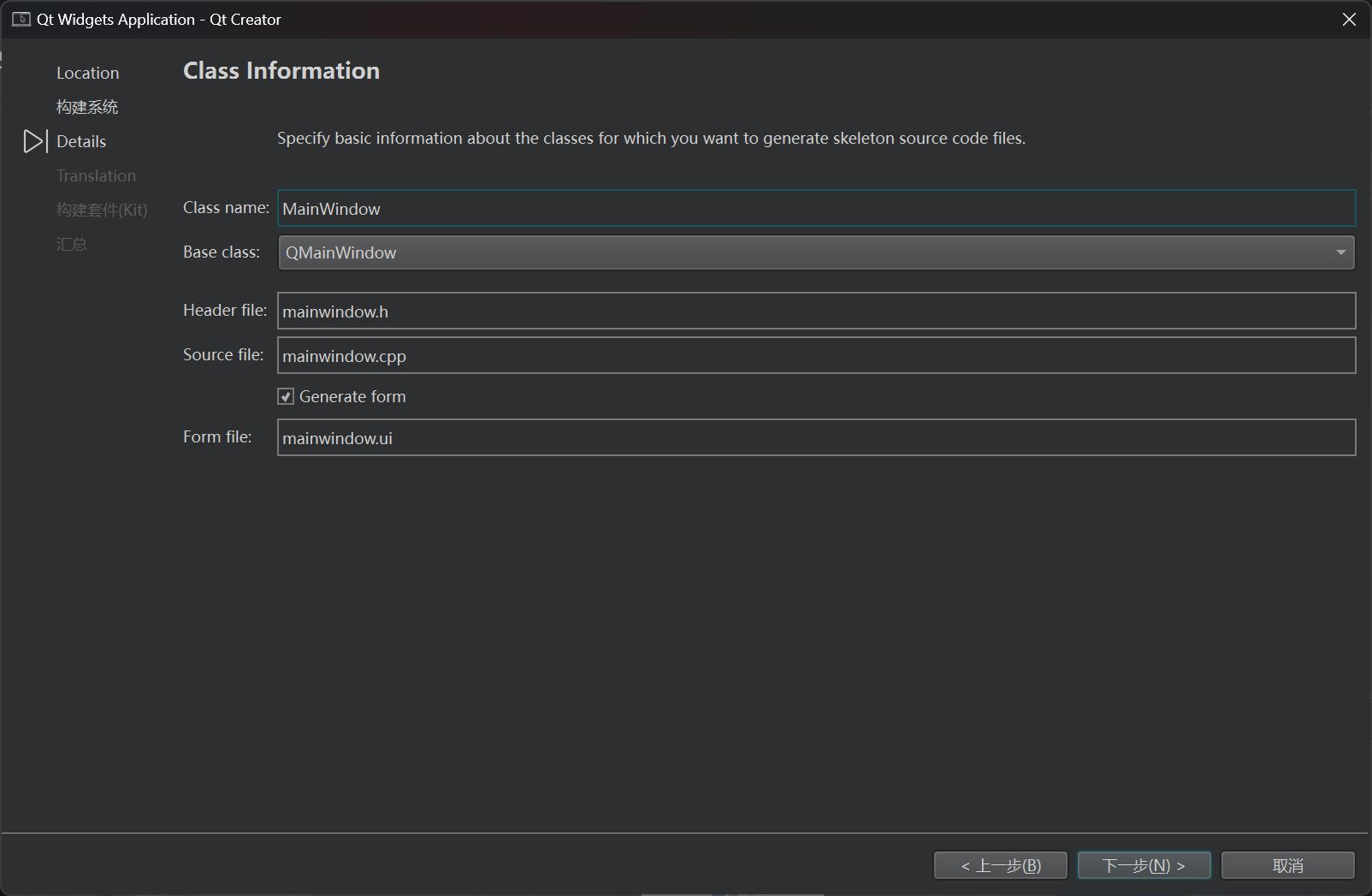This screenshot has height=896, width=1372.
Task: Select the QMainWindow base class combo box
Action: tap(816, 252)
